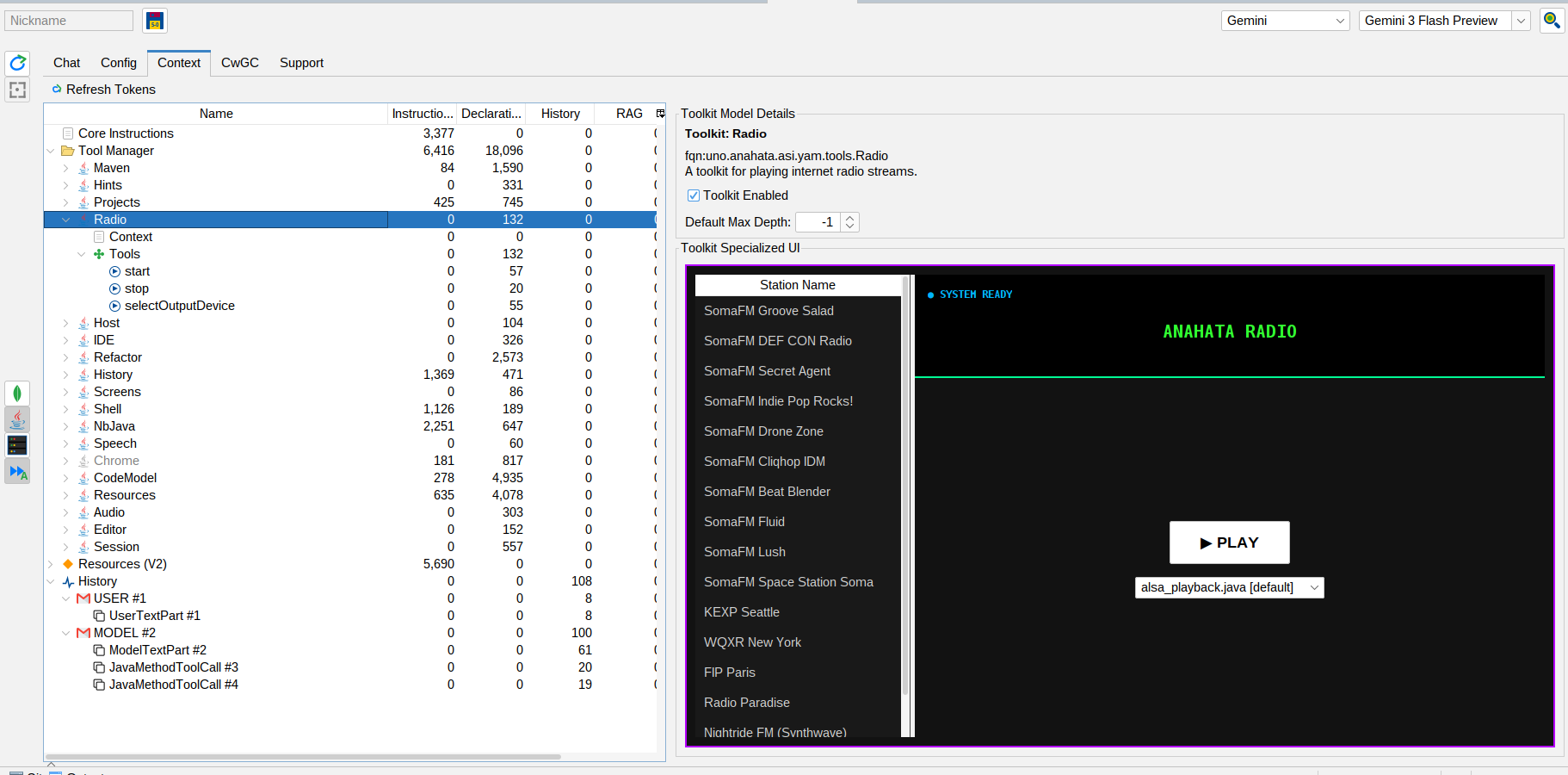This screenshot has width=1568, height=775.
Task: Click the green leaf icon in sidebar
Action: point(17,394)
